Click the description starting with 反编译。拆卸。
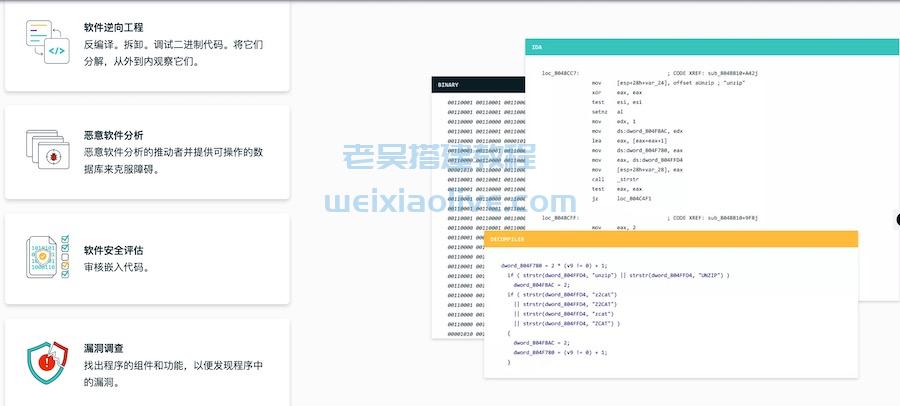Viewport: 900px width, 406px height. [x=173, y=53]
